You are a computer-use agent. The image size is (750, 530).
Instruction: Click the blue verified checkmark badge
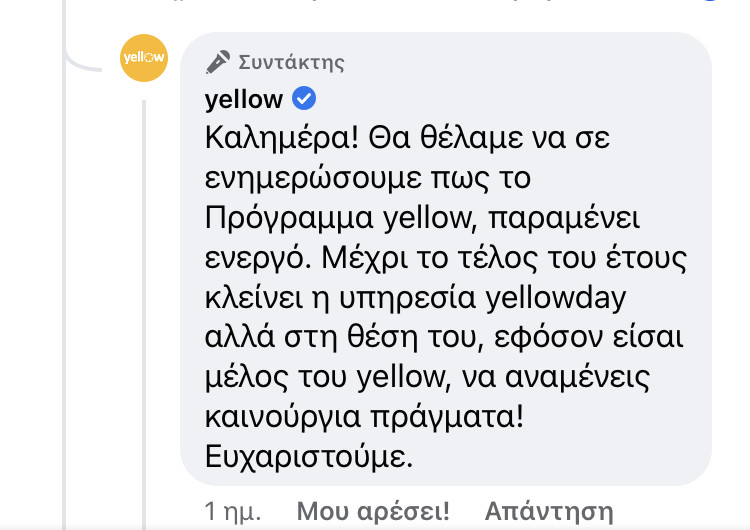click(x=304, y=99)
